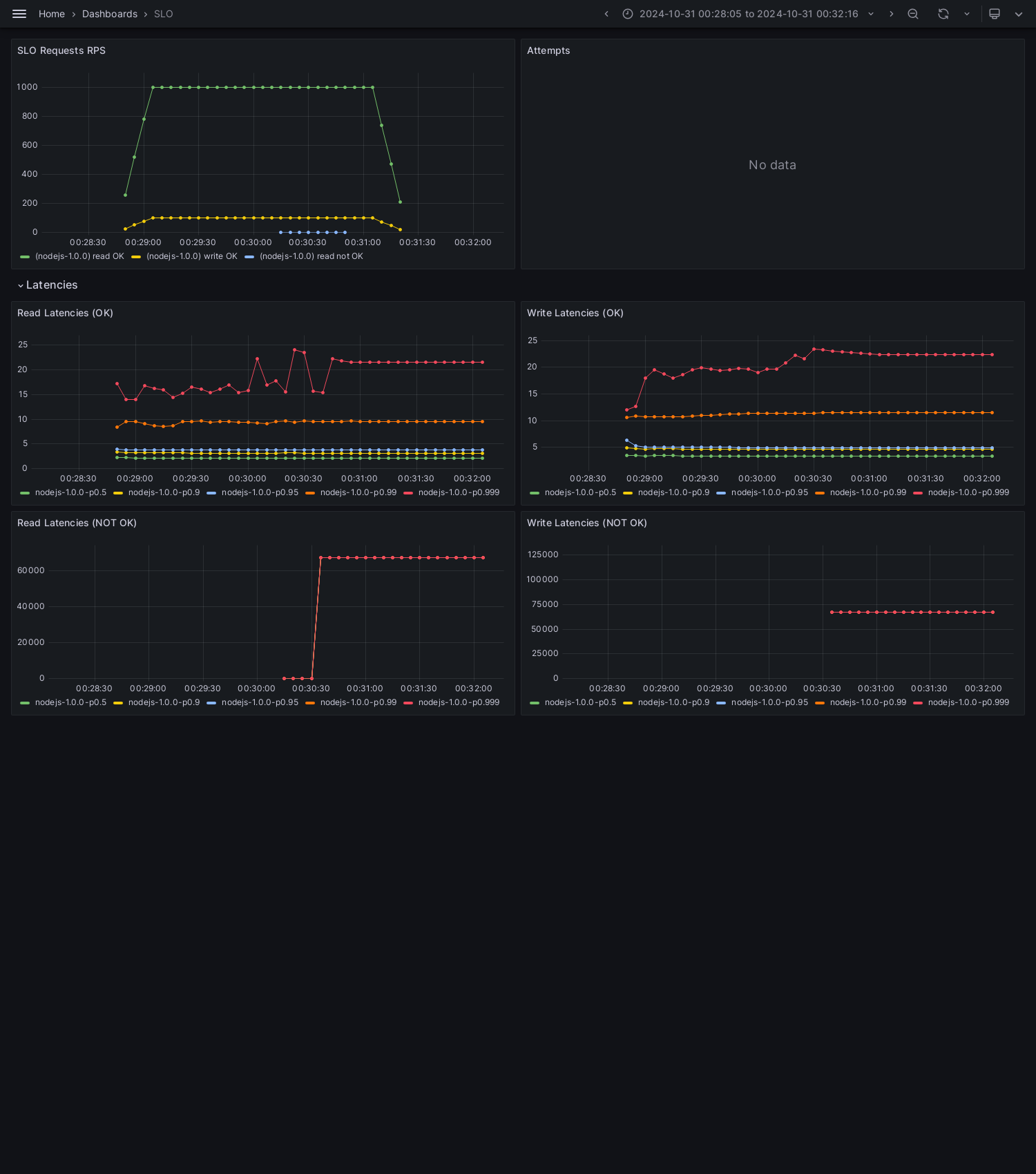Toggle p0.999 series in Write Latencies (OK)
The width and height of the screenshot is (1036, 1174).
968,492
